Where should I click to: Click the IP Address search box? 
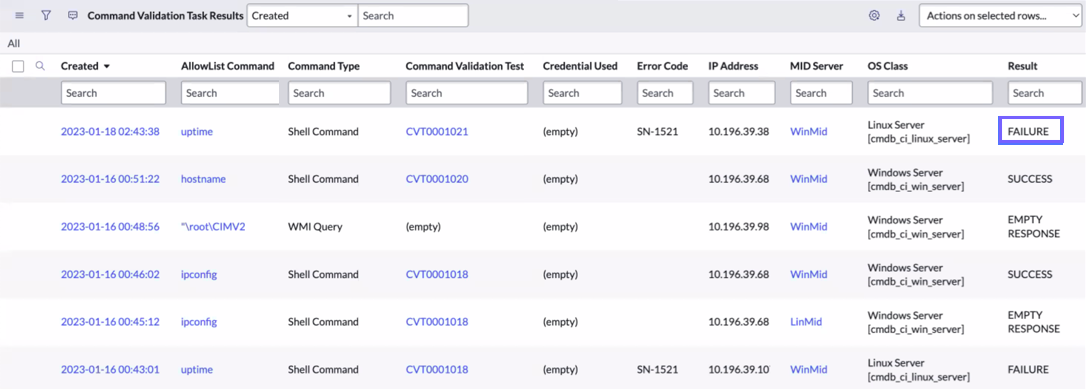pyautogui.click(x=742, y=93)
